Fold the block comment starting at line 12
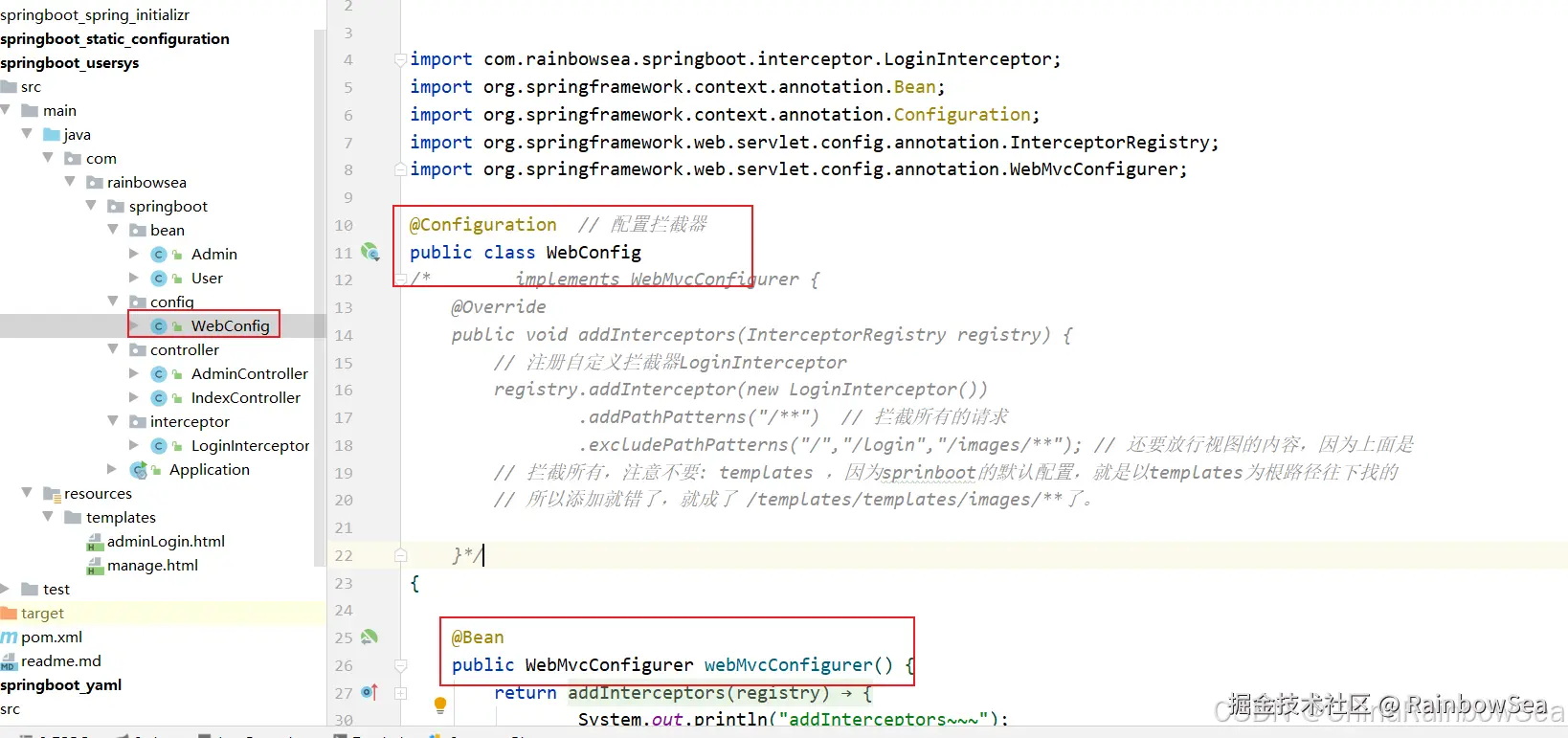 (x=400, y=280)
